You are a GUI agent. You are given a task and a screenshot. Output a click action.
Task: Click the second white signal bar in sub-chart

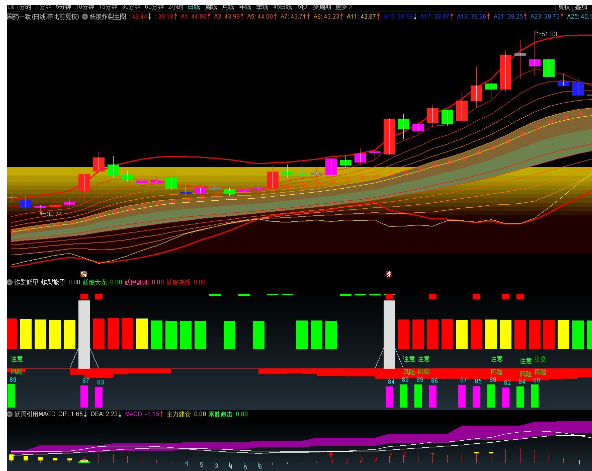(x=389, y=334)
